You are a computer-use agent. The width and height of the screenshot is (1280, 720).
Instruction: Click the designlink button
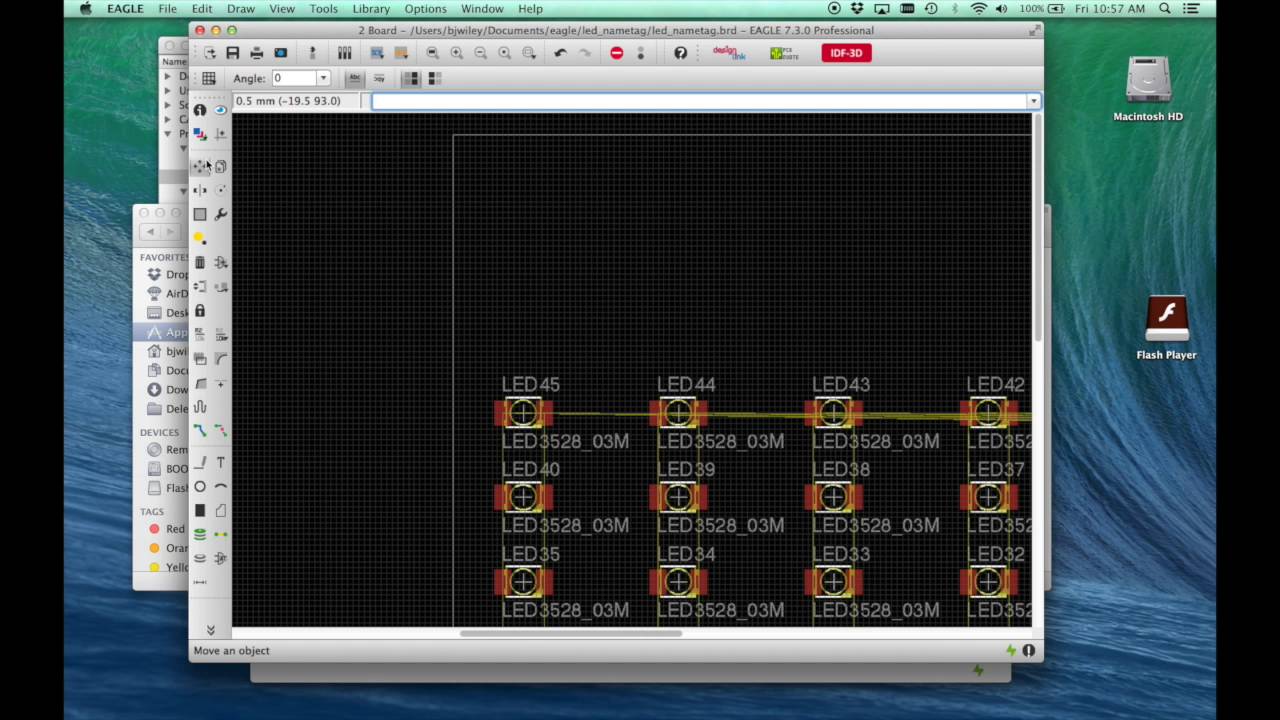[729, 53]
